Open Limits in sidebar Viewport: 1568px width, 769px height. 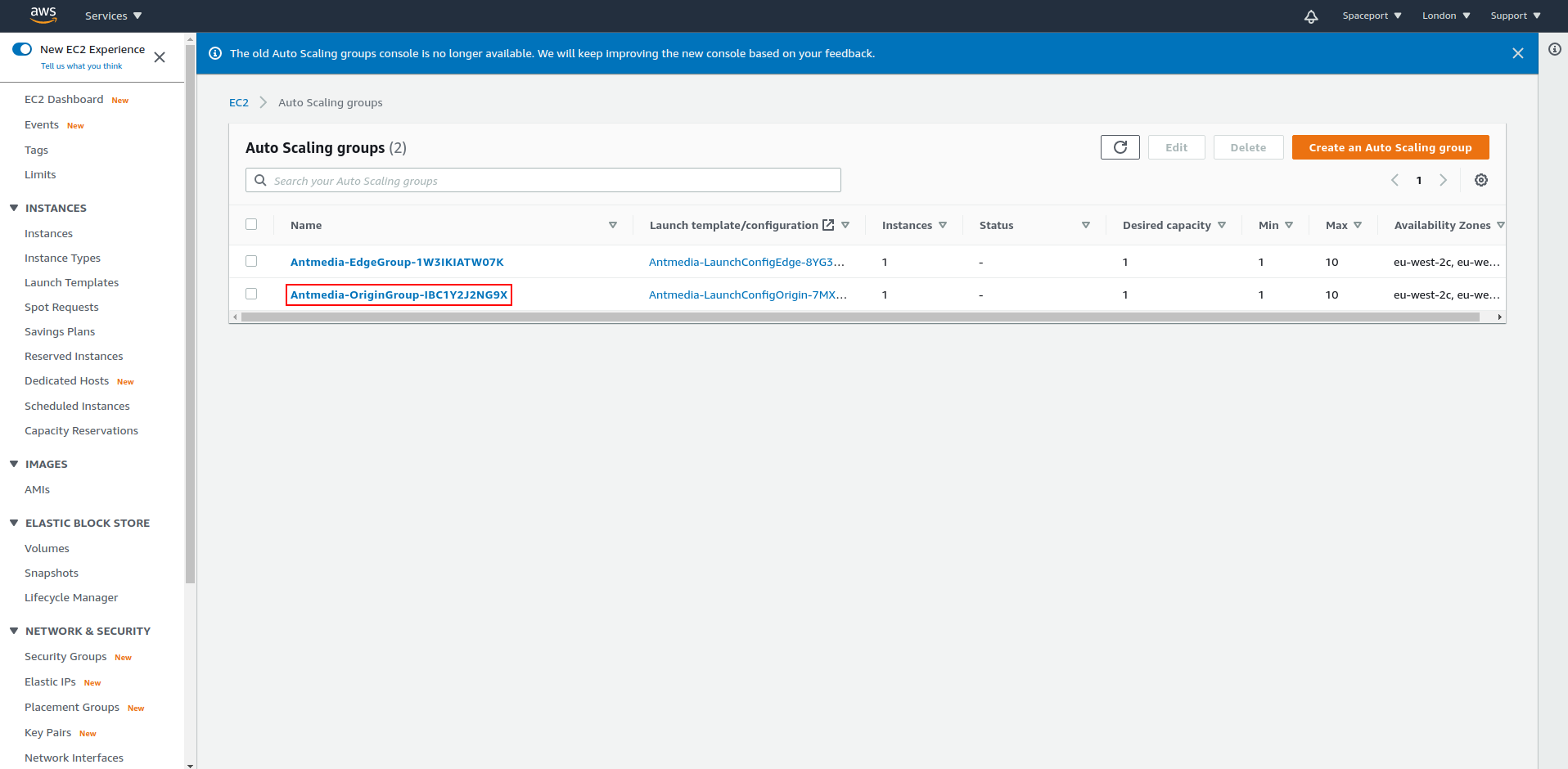click(x=40, y=174)
